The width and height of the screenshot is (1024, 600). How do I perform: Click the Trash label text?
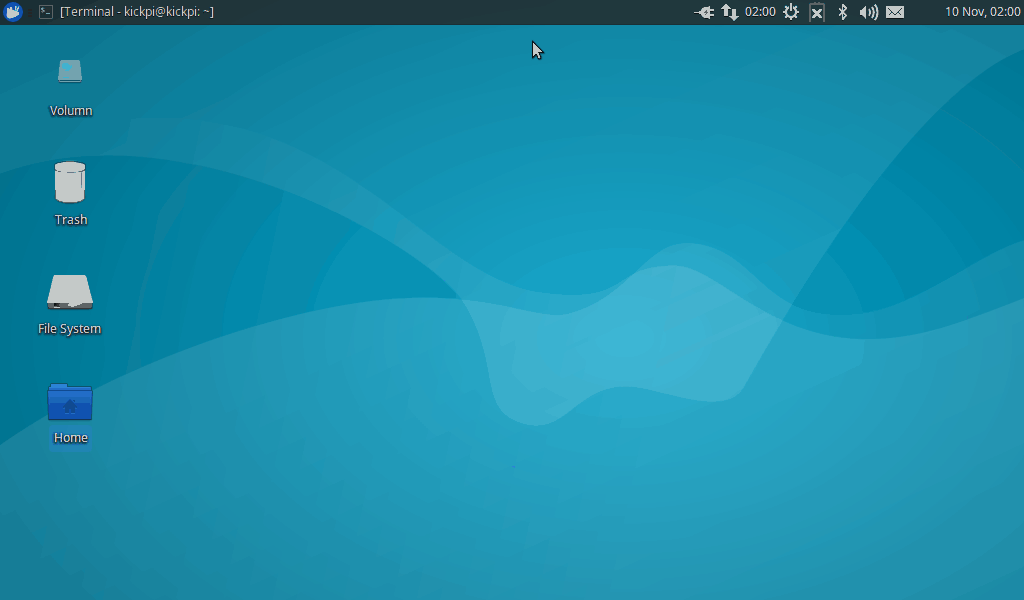point(70,220)
